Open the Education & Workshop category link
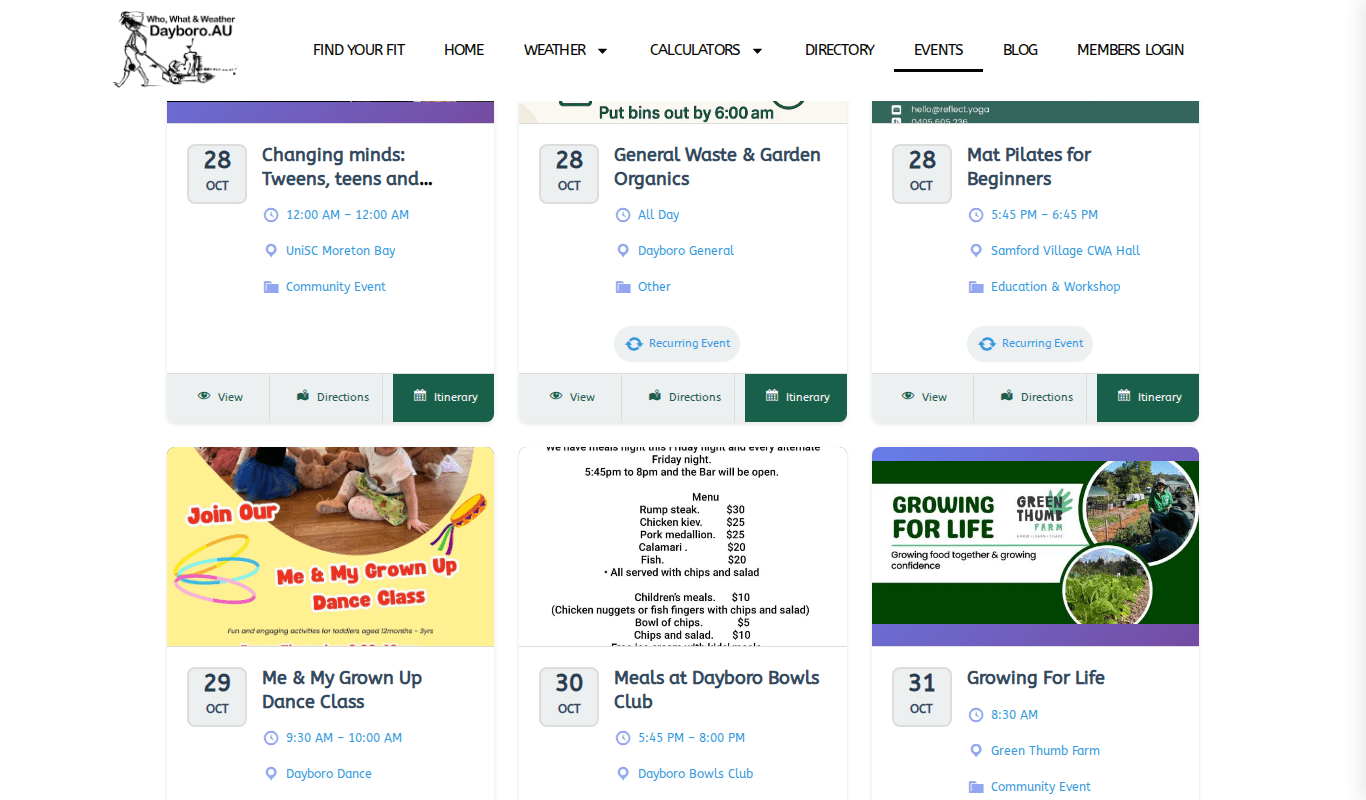The height and width of the screenshot is (800, 1366). click(1055, 287)
